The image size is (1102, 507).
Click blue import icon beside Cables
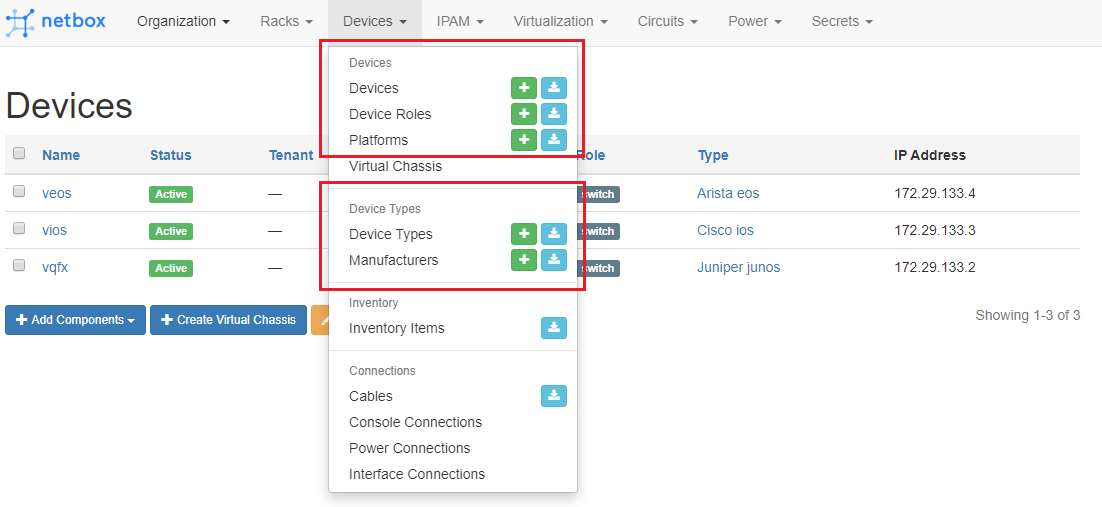click(554, 396)
